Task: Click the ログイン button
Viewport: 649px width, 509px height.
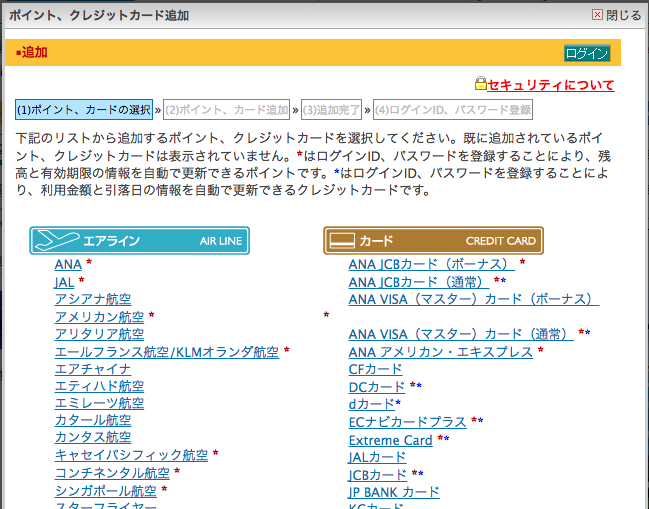Action: tap(587, 53)
